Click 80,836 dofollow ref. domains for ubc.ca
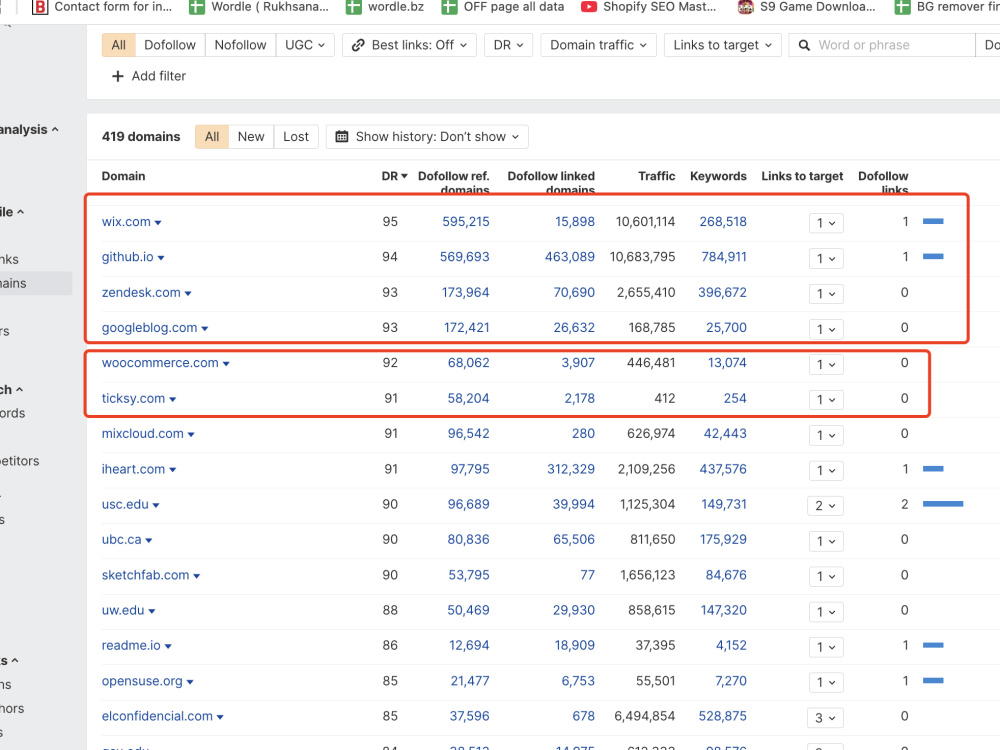 [468, 540]
